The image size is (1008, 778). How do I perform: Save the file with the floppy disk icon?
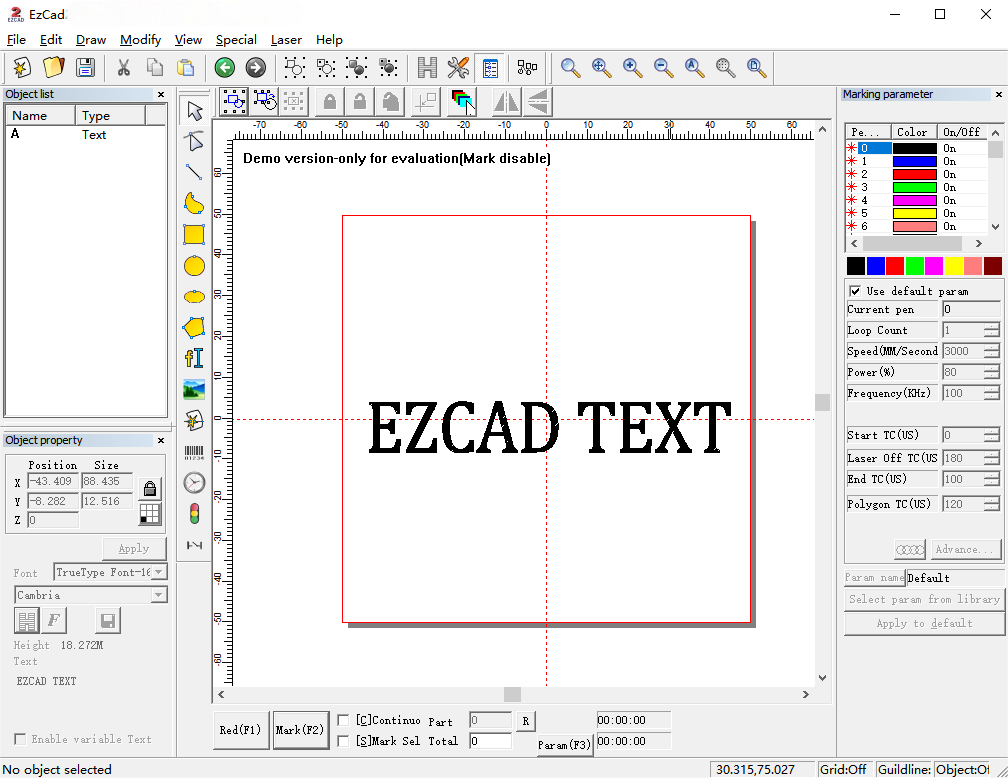[85, 68]
